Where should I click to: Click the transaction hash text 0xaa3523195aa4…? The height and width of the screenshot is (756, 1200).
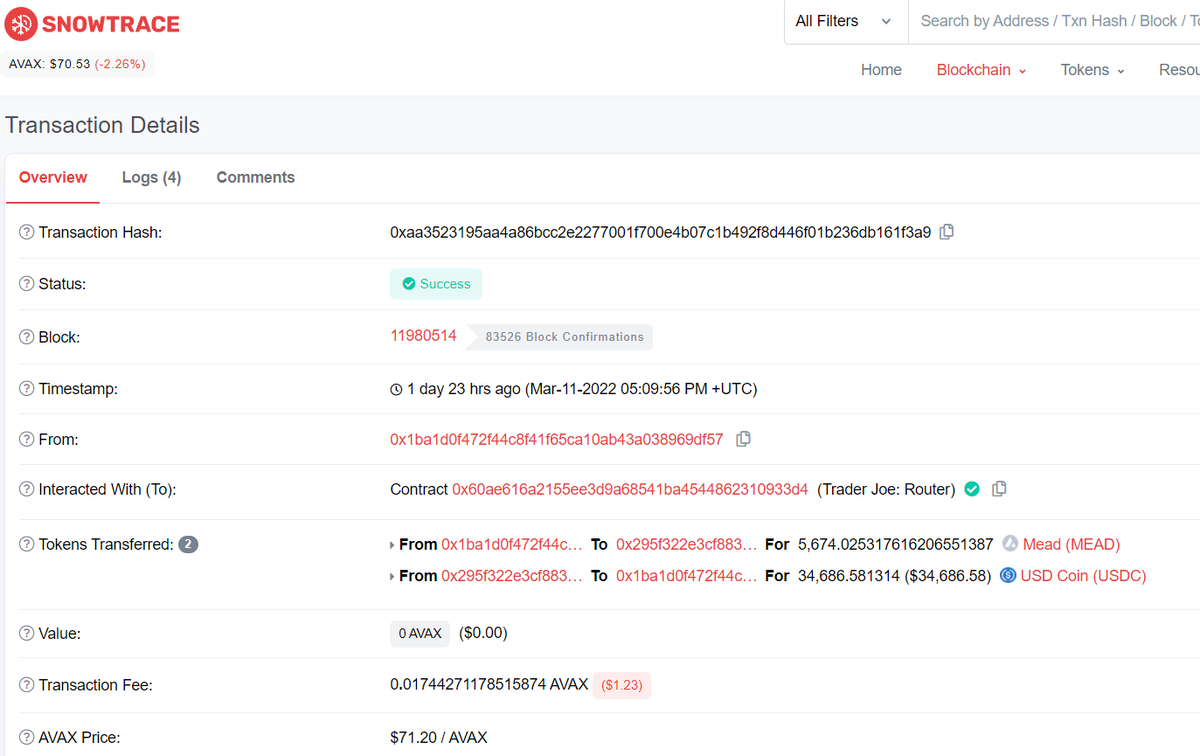point(660,232)
